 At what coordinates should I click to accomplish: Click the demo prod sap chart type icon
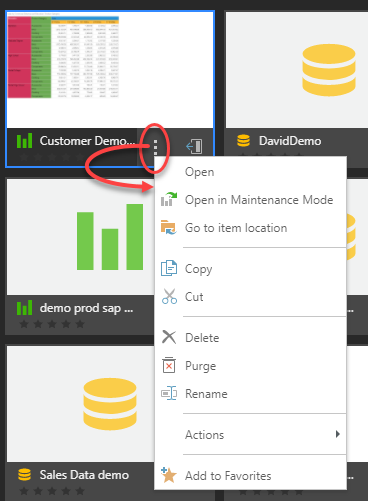[24, 308]
